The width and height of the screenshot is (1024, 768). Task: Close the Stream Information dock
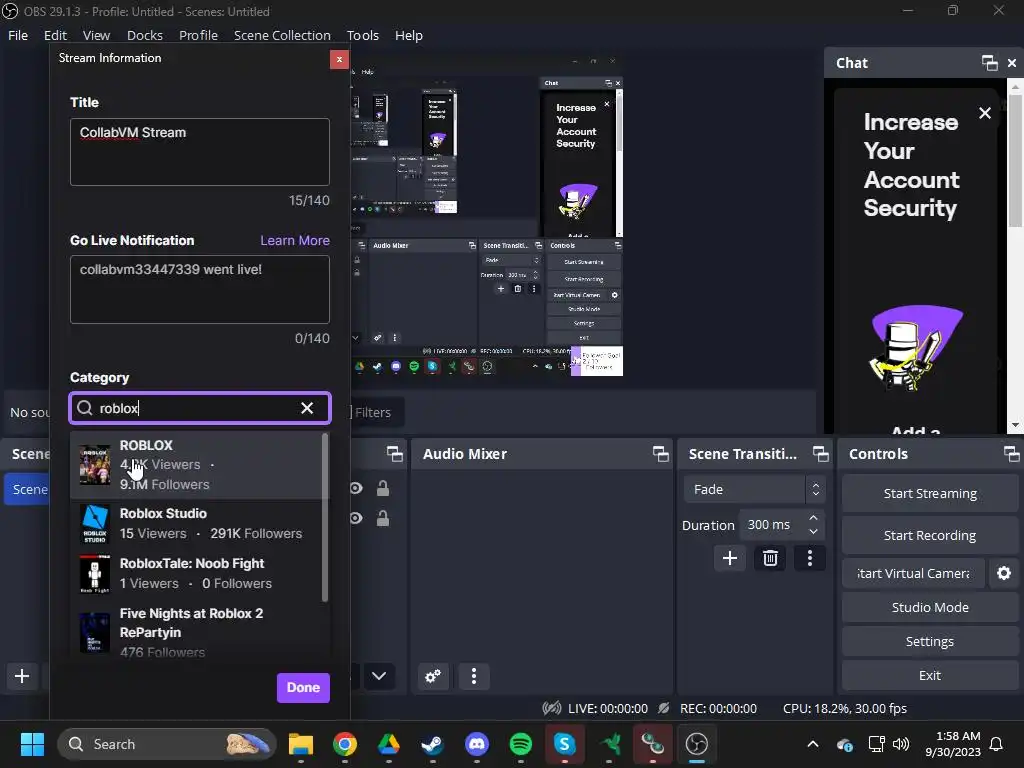(x=339, y=59)
